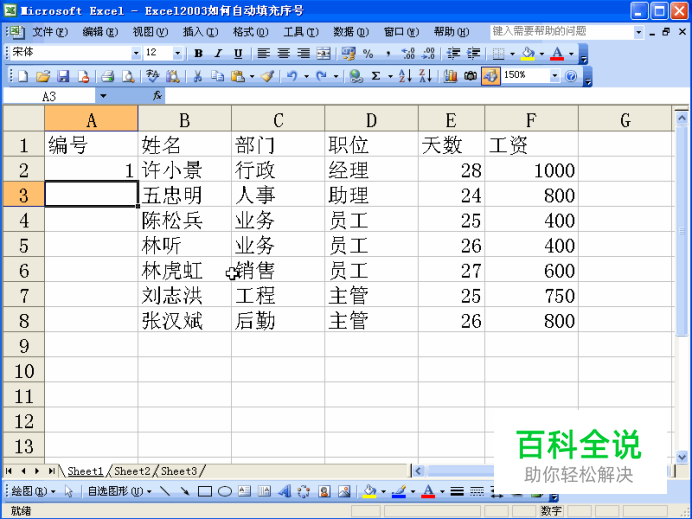The image size is (692, 519).
Task: Save the workbook with floppy icon
Action: pyautogui.click(x=63, y=76)
